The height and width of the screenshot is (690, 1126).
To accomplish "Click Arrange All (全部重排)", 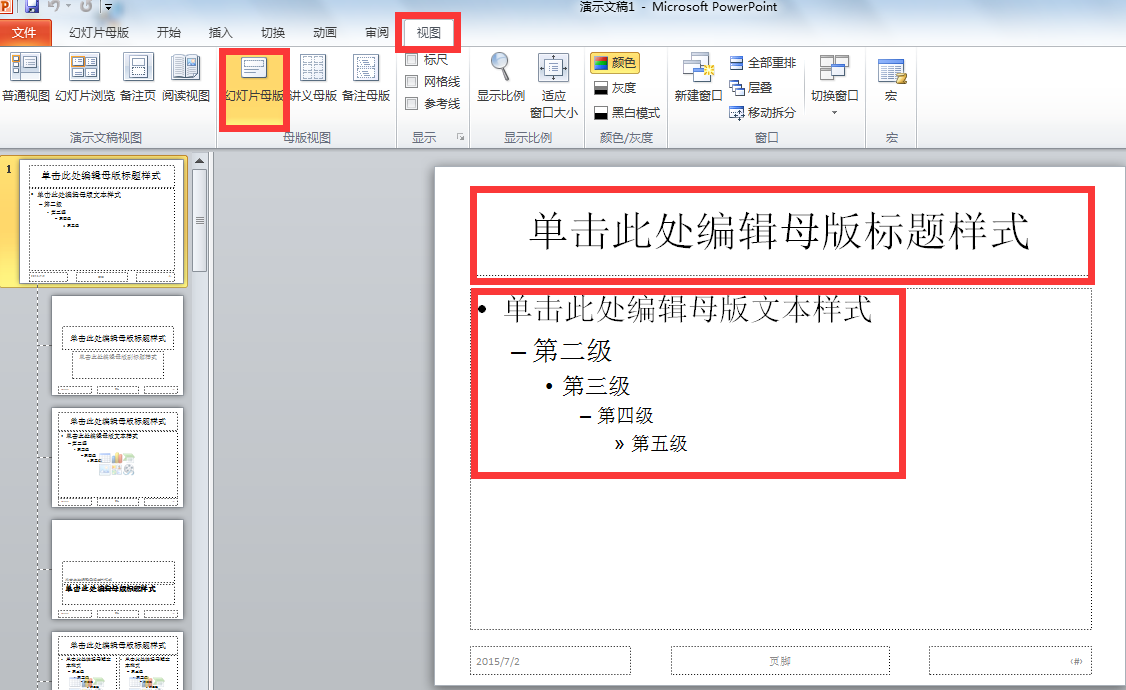I will click(x=763, y=63).
